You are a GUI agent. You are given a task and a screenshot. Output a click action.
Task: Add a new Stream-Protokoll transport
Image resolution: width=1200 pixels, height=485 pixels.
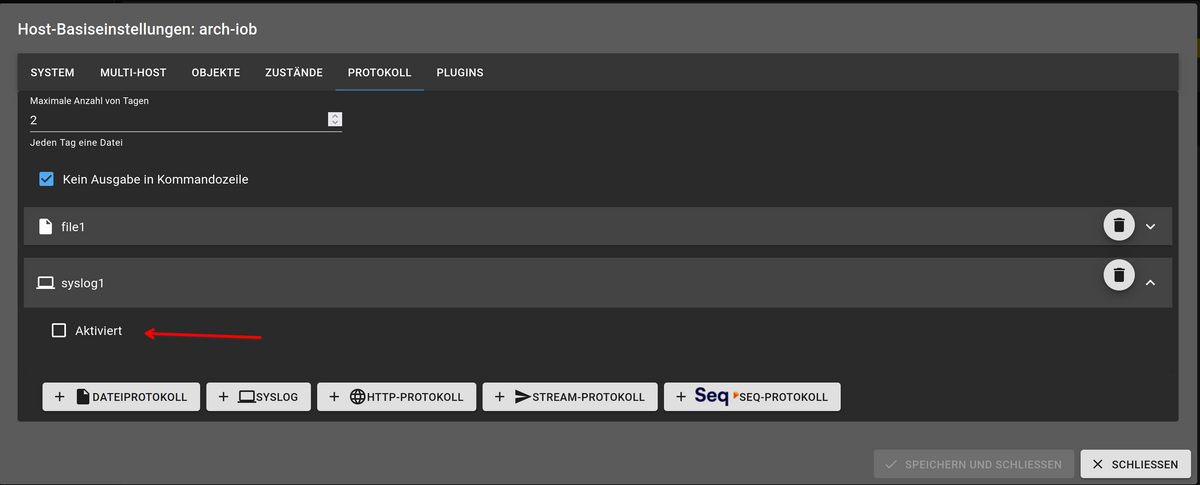[570, 397]
